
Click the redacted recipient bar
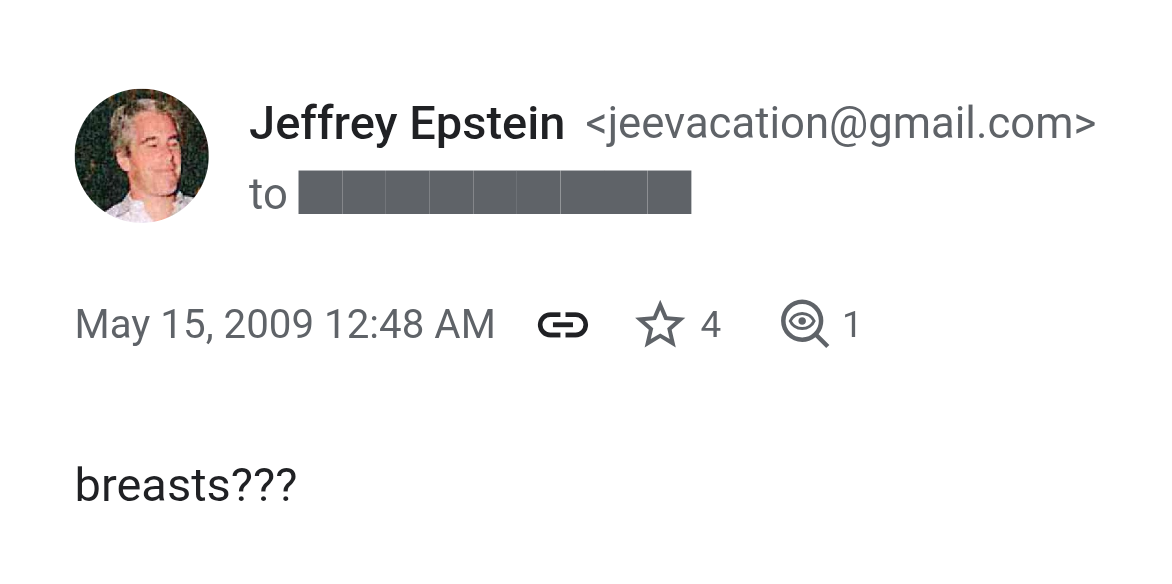[x=494, y=192]
